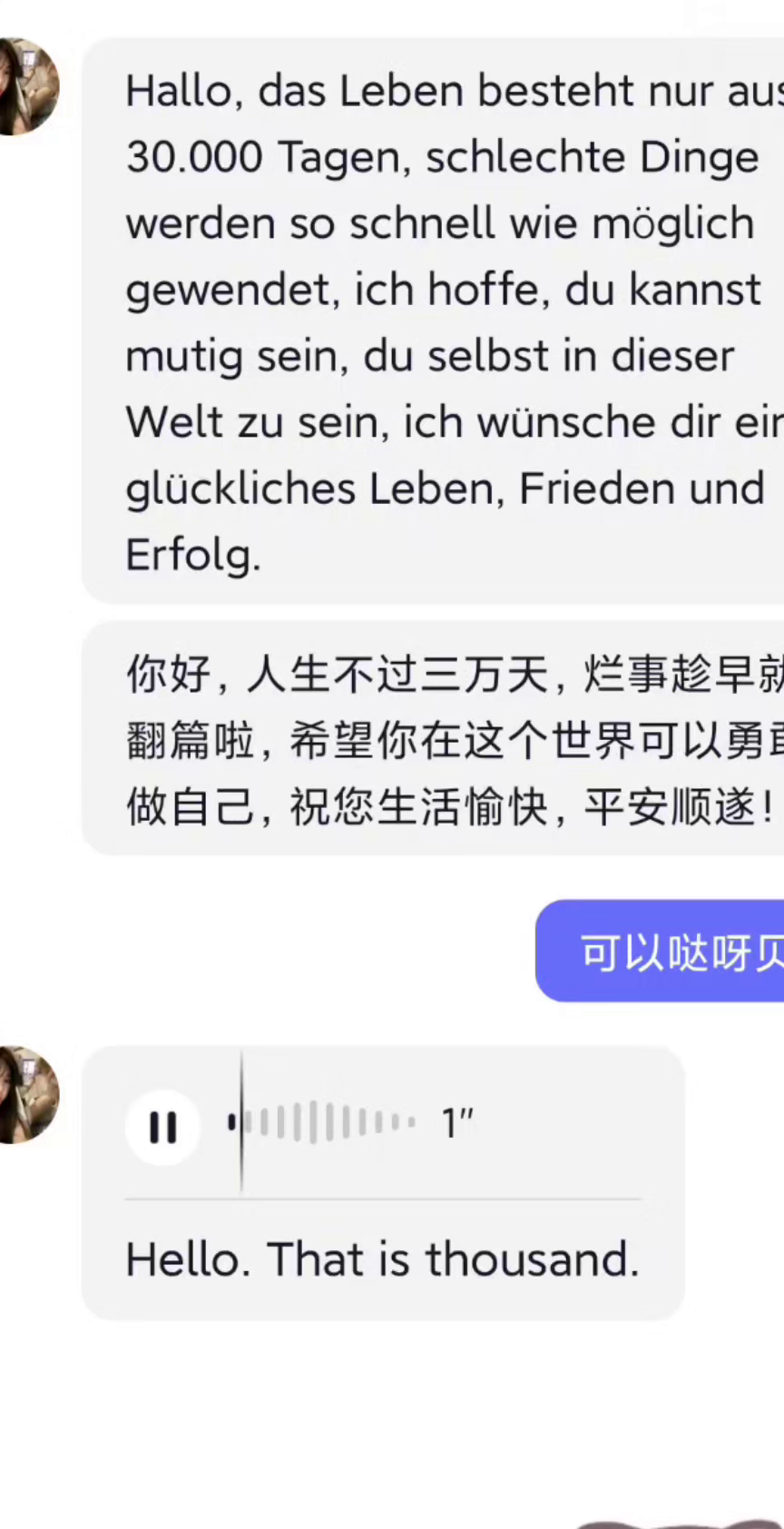Tap the playhead line on the waveform
The height and width of the screenshot is (1529, 784).
(x=241, y=1122)
